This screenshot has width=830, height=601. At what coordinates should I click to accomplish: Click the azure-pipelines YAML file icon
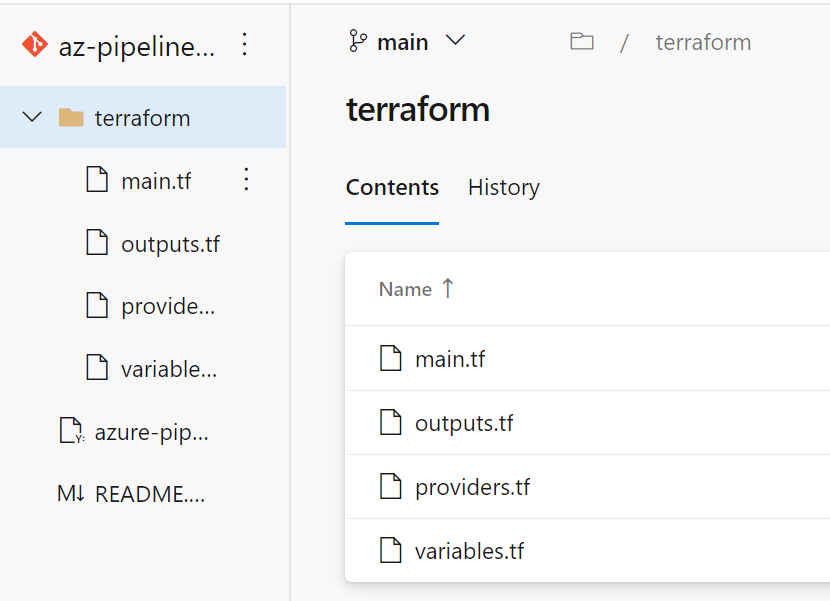click(x=71, y=432)
